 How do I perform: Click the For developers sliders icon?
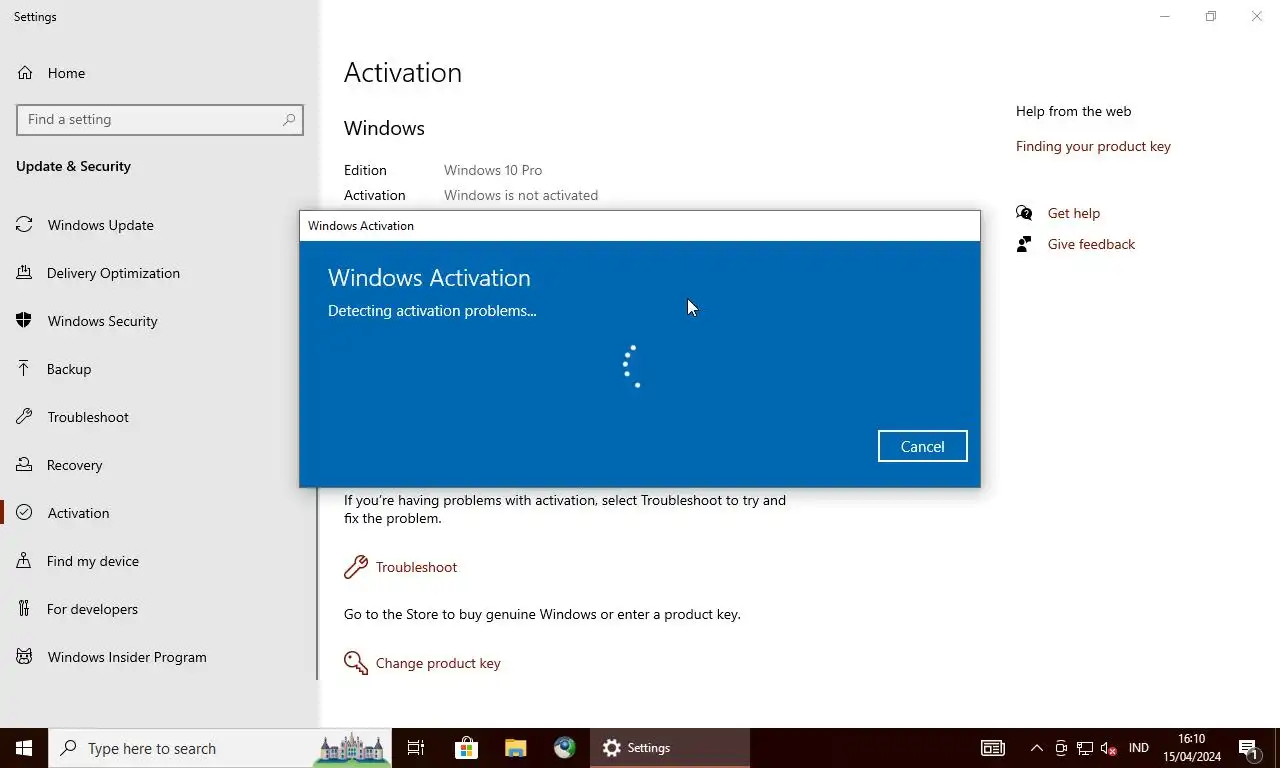pos(24,609)
